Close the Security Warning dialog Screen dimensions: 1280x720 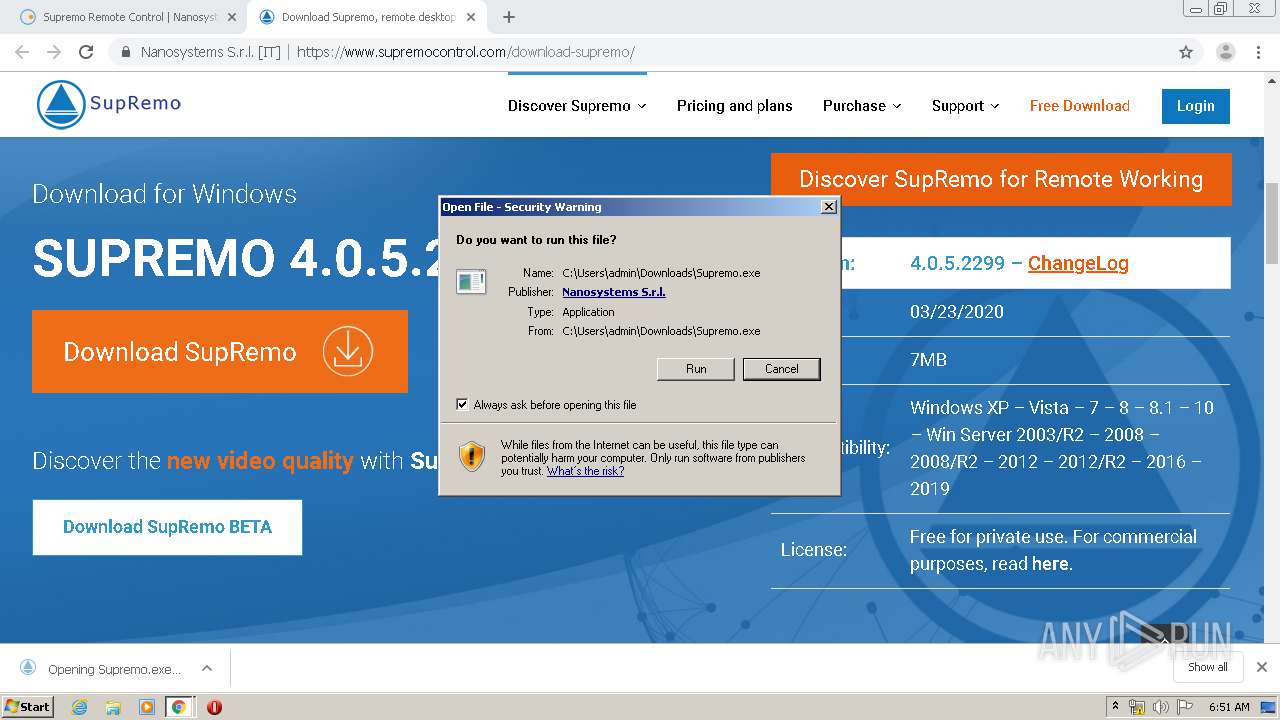coord(828,207)
